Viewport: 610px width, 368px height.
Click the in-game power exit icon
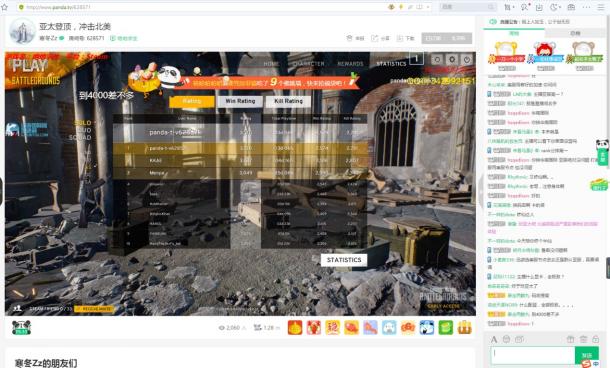click(467, 60)
